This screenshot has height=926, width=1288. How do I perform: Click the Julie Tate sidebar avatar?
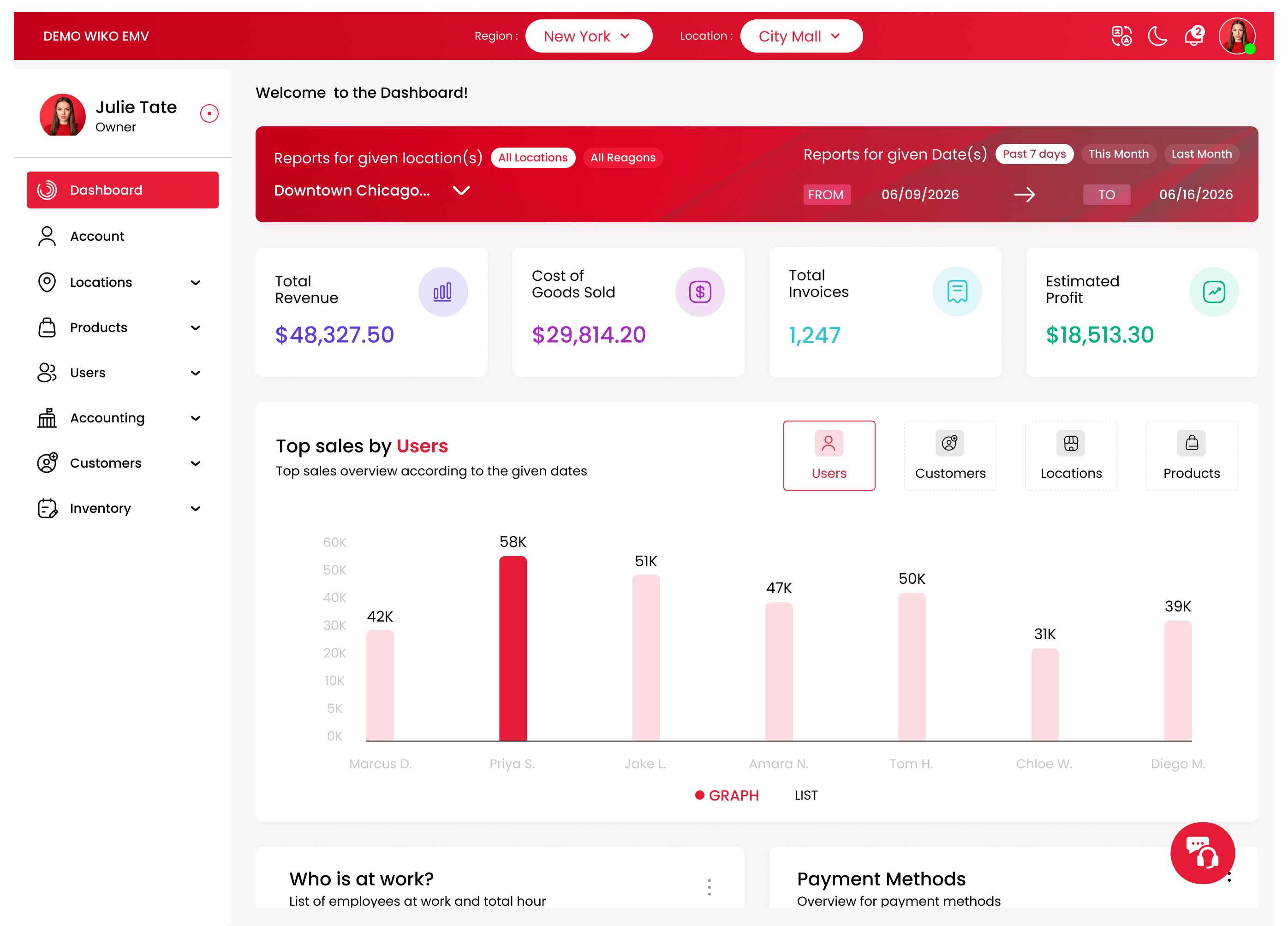[62, 115]
